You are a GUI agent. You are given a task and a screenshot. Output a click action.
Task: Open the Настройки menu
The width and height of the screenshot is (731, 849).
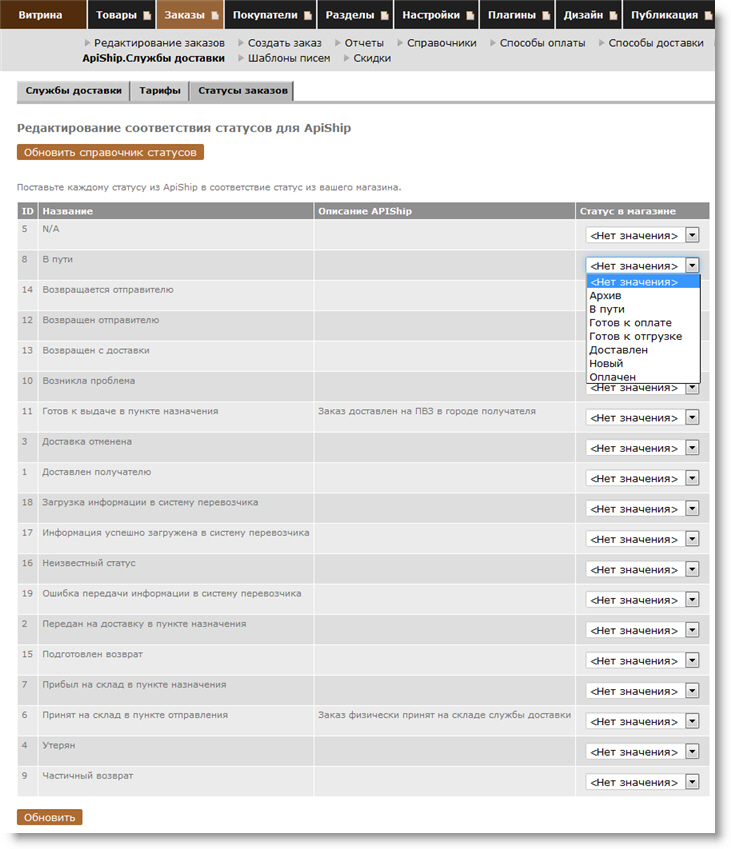(x=430, y=15)
